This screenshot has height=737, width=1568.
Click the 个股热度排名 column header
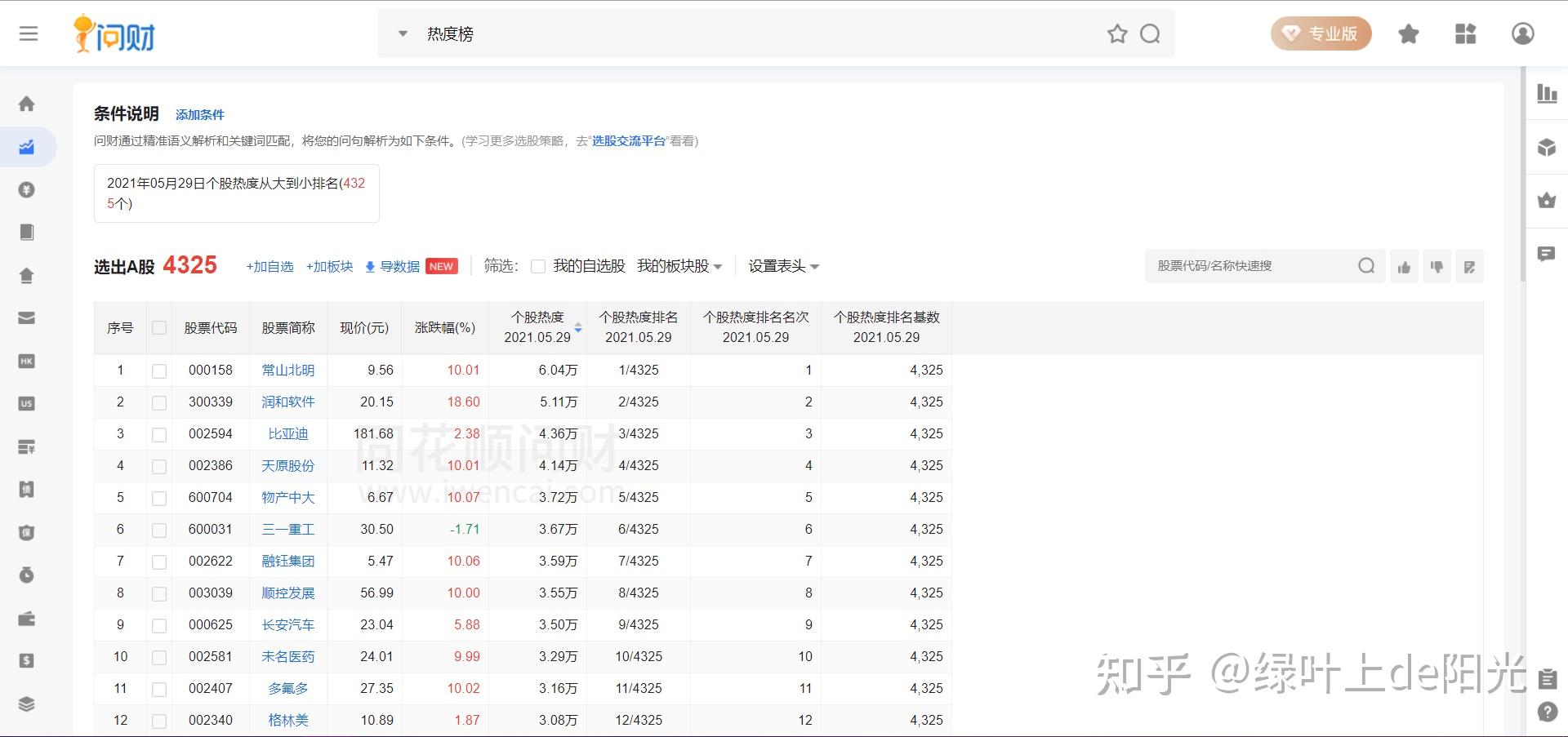[639, 327]
